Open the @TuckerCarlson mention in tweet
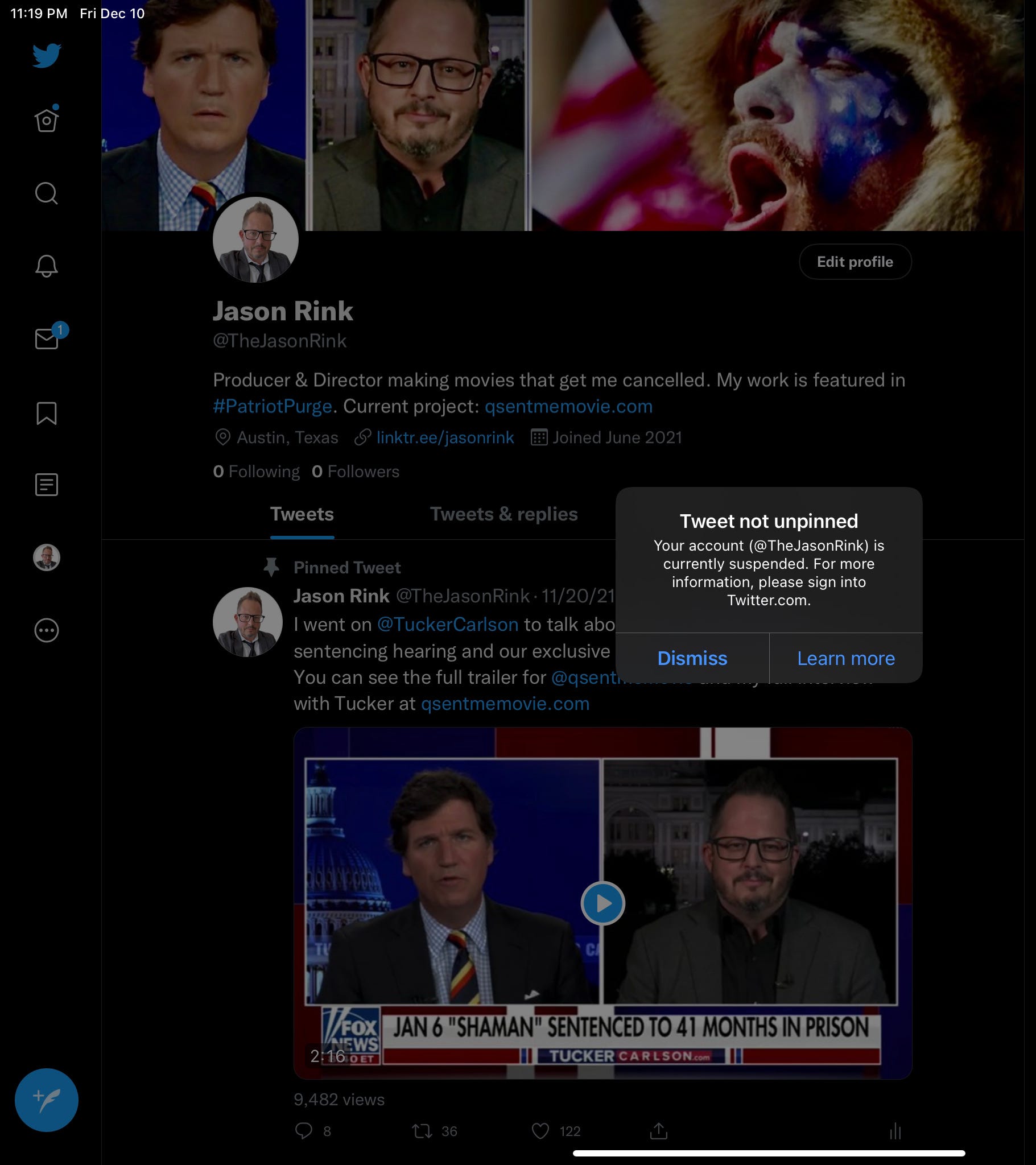 (448, 624)
